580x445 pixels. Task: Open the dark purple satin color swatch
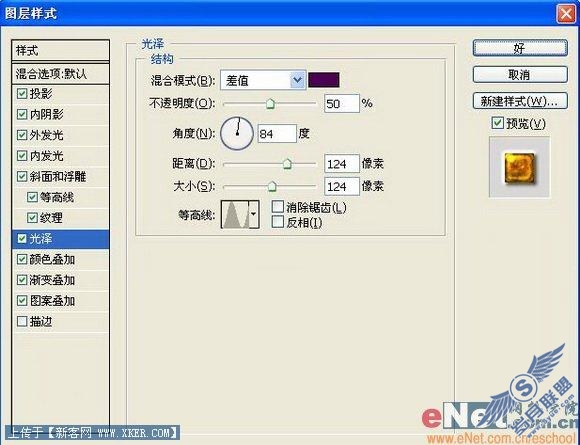pos(324,80)
